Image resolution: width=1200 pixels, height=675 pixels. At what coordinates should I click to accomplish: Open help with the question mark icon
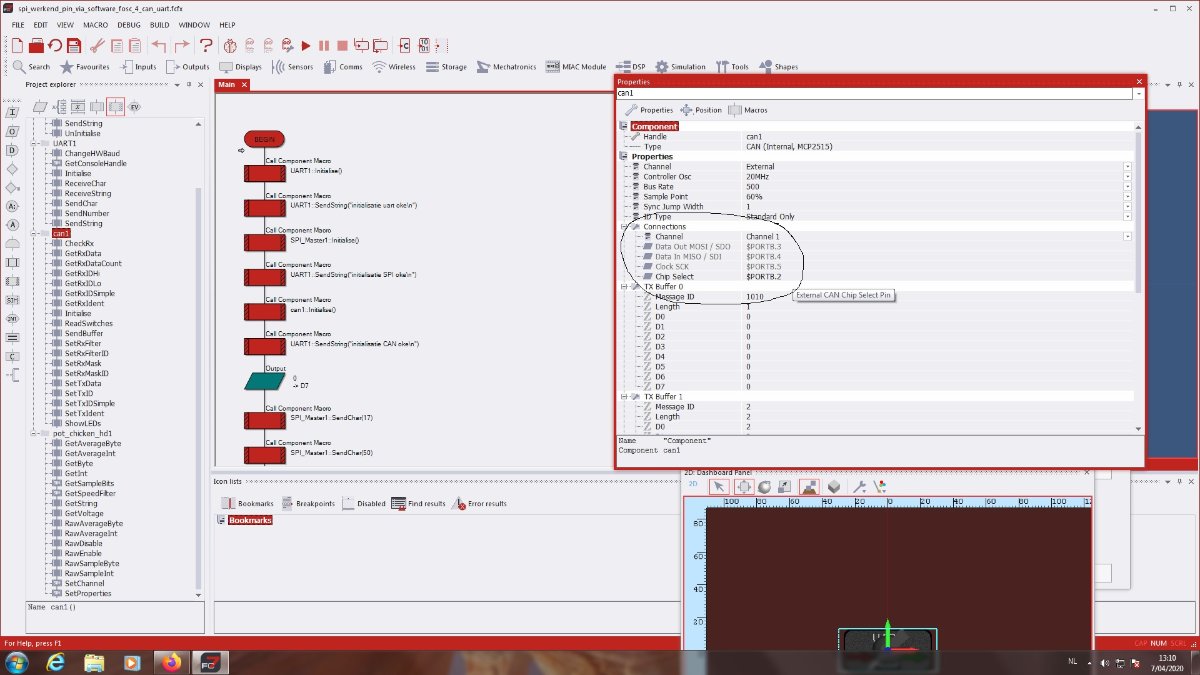click(206, 45)
